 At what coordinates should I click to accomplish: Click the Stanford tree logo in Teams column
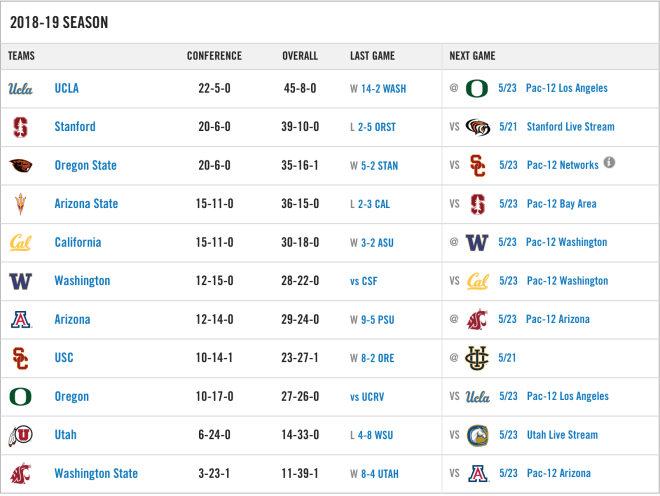(x=20, y=127)
